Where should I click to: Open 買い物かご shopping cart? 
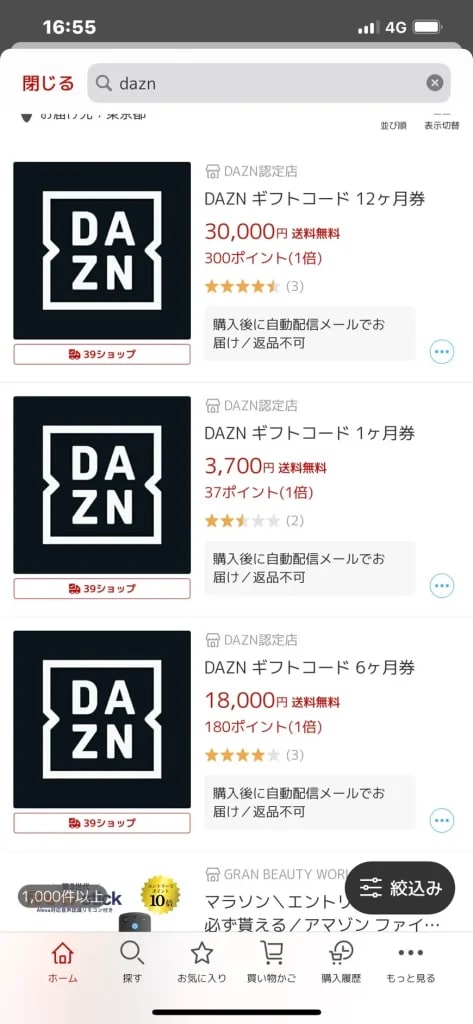pyautogui.click(x=272, y=963)
